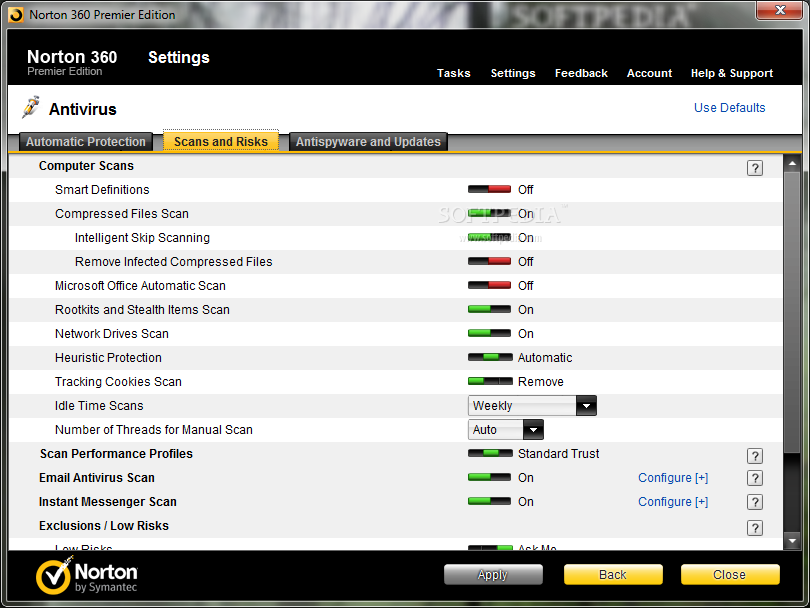This screenshot has width=810, height=608.
Task: Toggle Remove Infected Compressed Files switch
Action: click(x=489, y=261)
